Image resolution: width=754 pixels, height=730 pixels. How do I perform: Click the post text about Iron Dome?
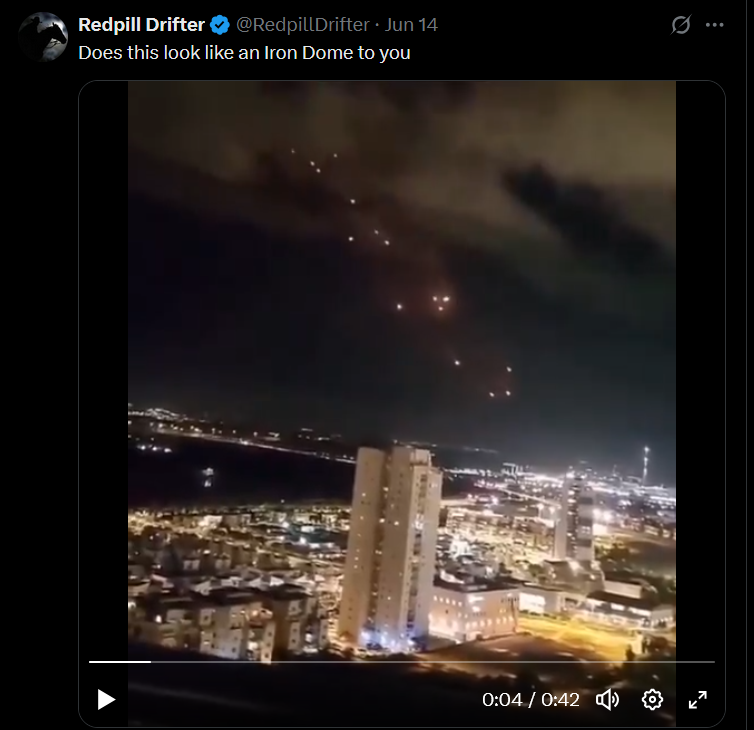(244, 52)
